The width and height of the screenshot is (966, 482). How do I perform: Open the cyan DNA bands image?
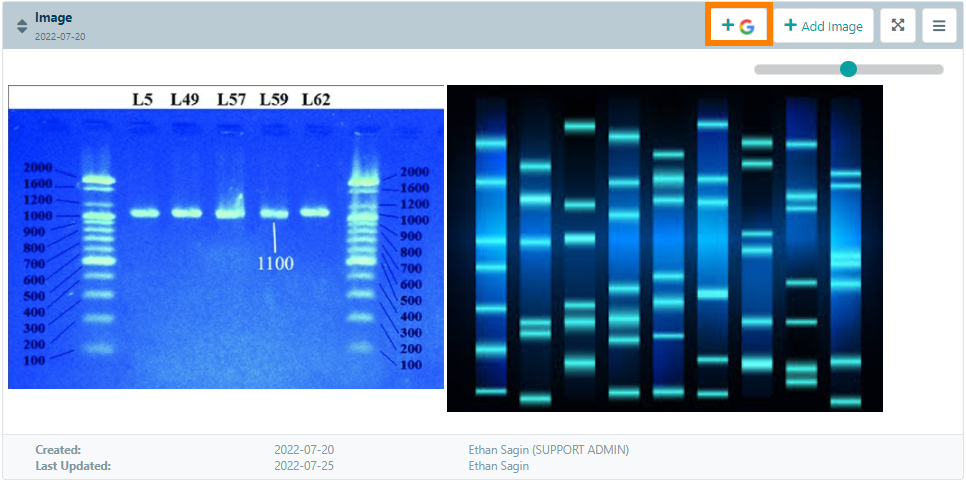pos(665,248)
